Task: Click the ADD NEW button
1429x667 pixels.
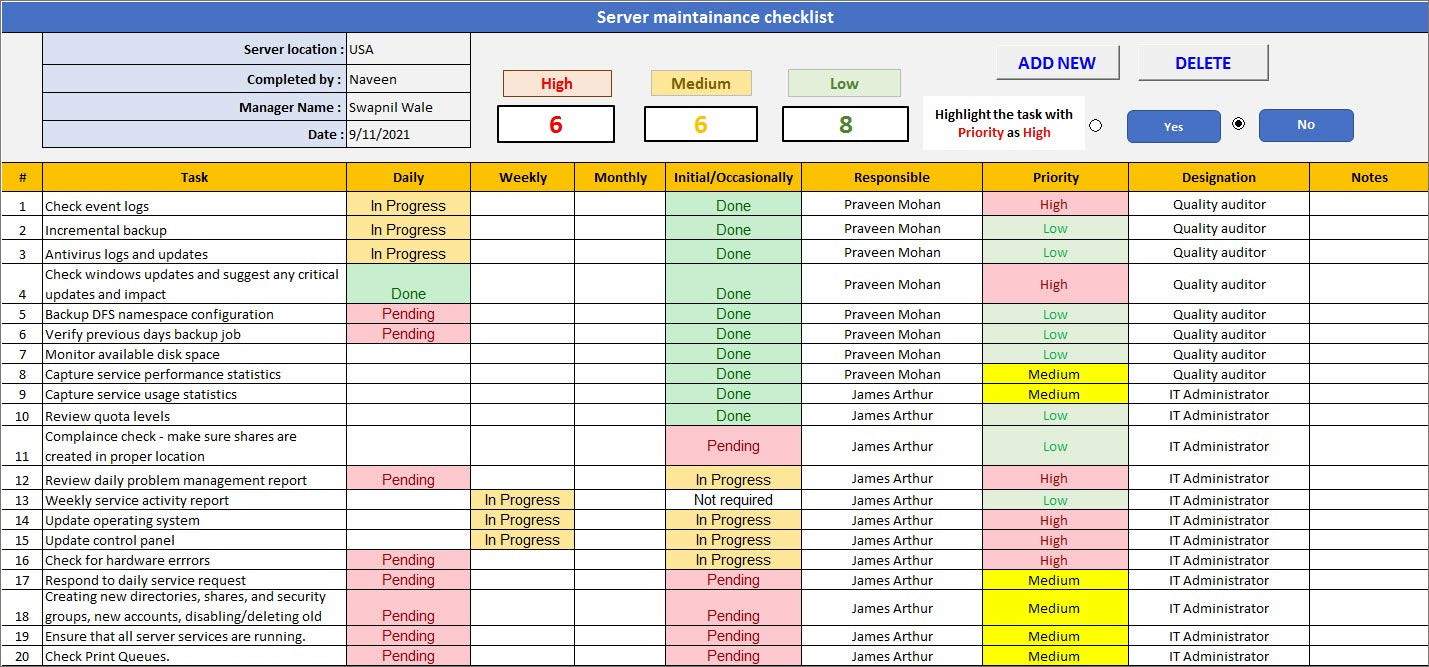Action: coord(1057,62)
